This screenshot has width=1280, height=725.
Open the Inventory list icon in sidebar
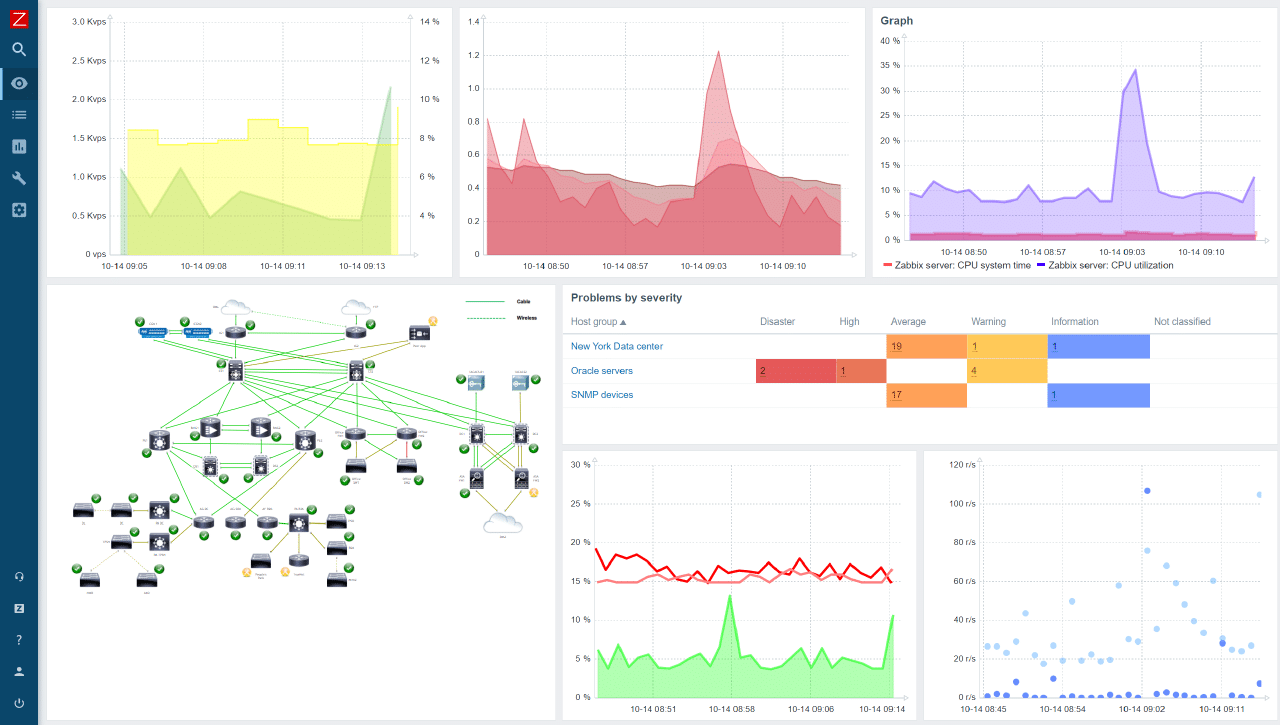pyautogui.click(x=19, y=114)
